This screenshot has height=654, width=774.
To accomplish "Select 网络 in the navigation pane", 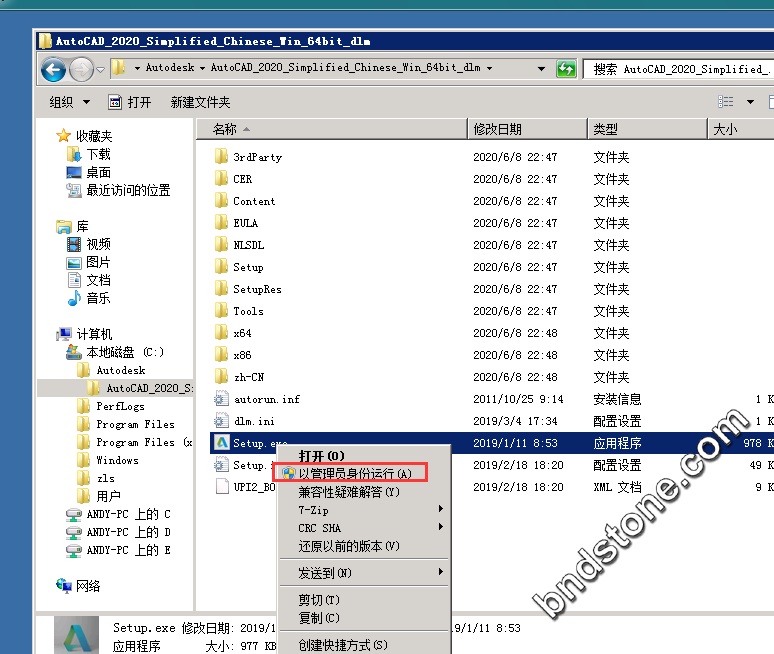I will point(88,586).
